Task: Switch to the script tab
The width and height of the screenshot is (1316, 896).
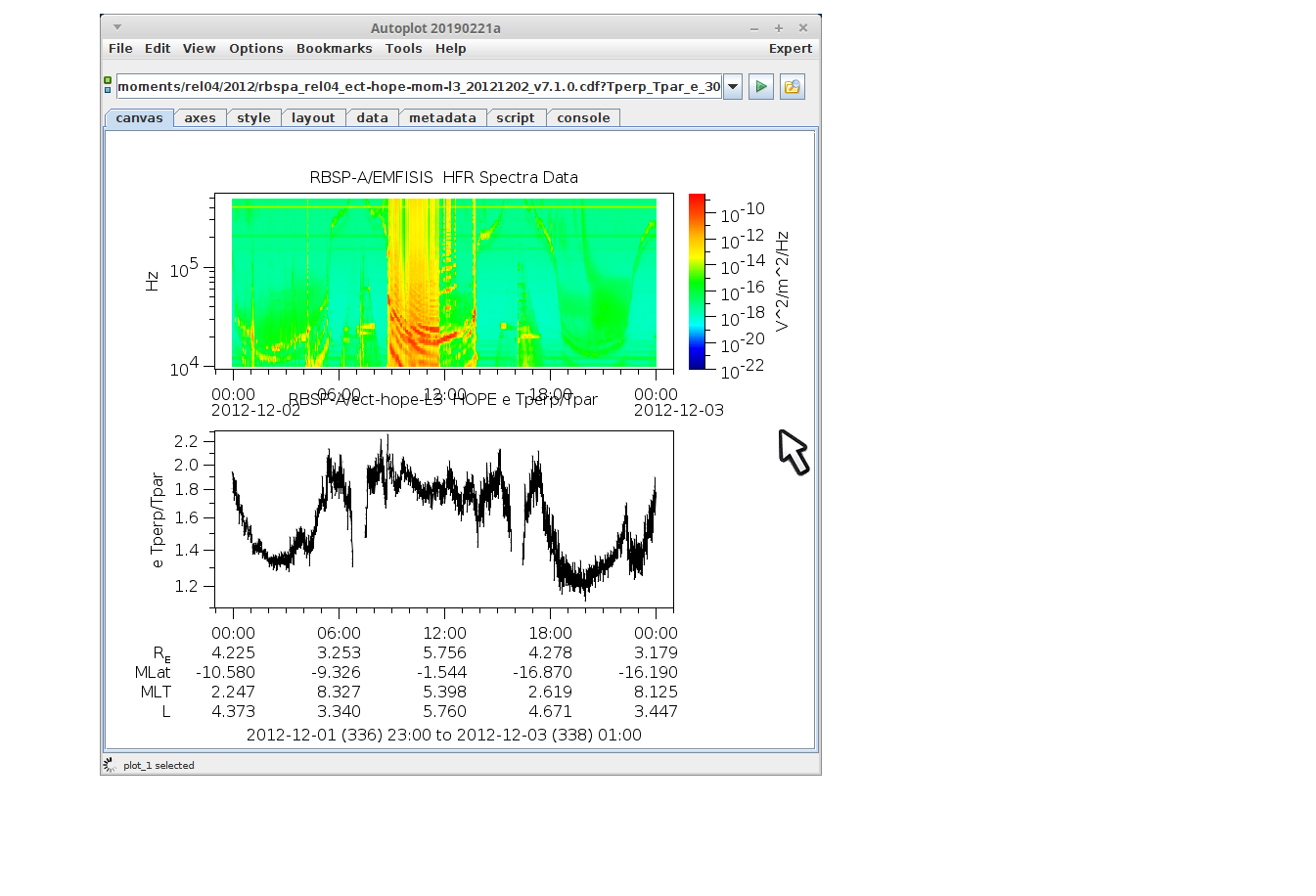Action: (x=515, y=118)
